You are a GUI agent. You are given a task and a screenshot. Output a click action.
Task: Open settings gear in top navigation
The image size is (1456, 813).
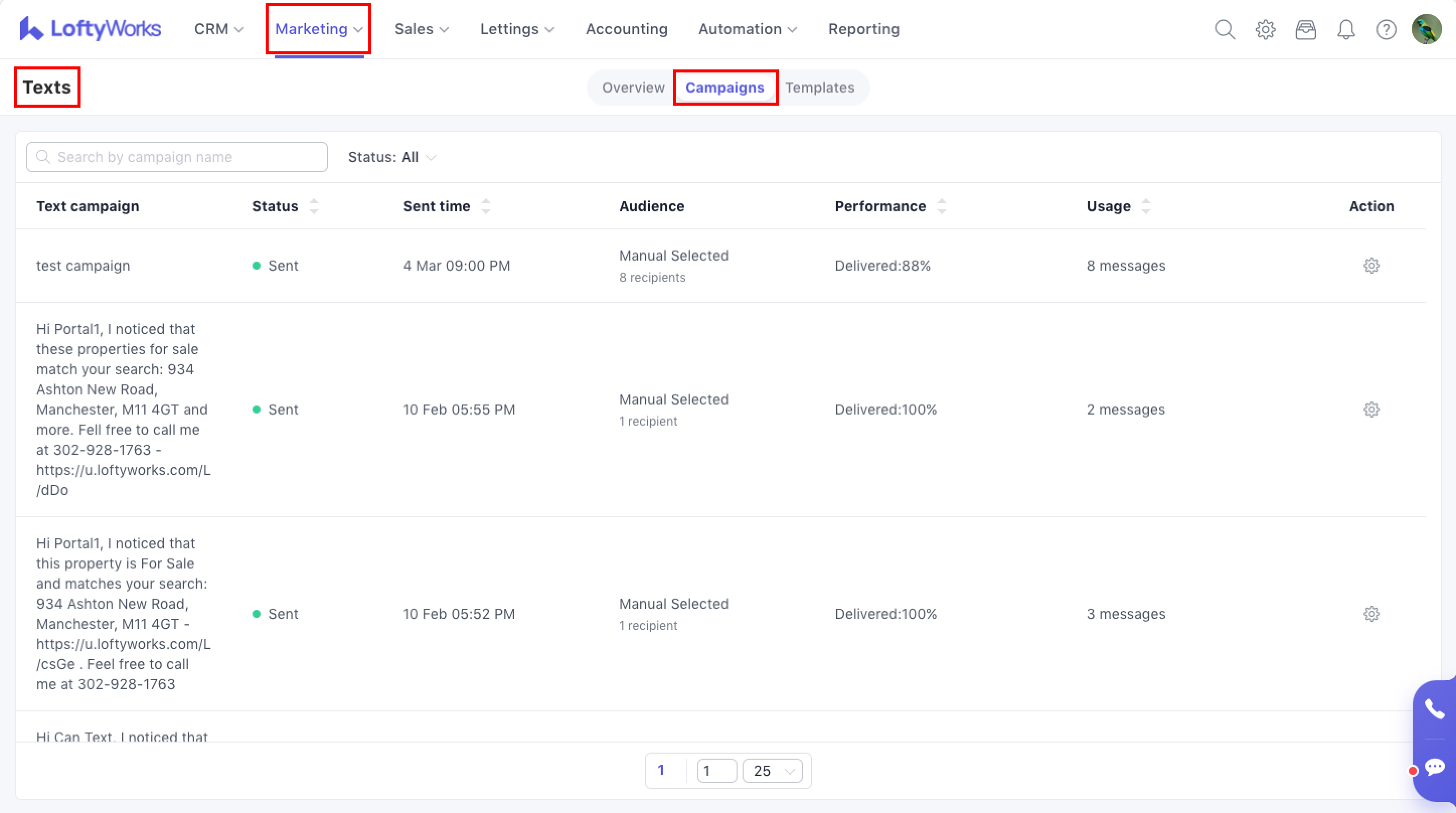(x=1265, y=29)
